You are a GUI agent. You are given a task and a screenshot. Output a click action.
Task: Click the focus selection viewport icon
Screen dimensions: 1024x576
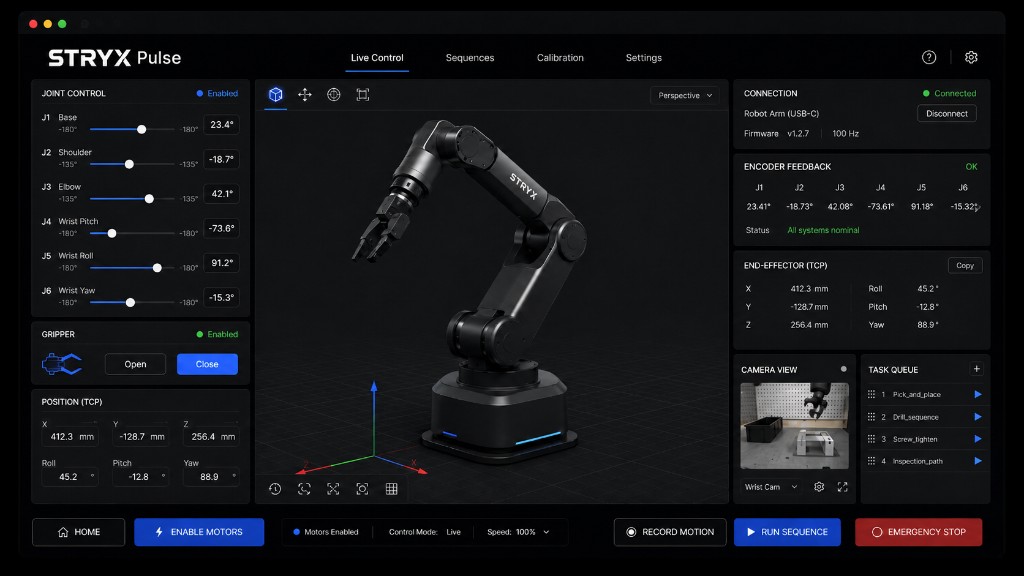click(x=304, y=488)
